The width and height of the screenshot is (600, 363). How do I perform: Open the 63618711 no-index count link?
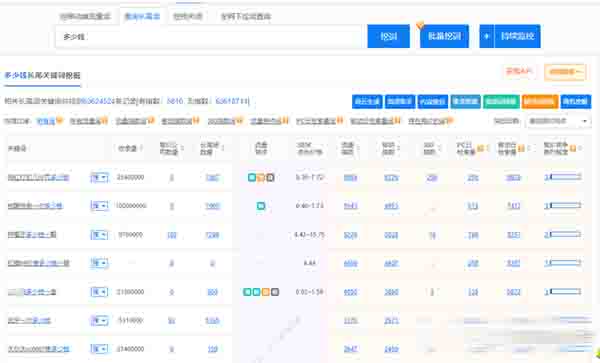coord(232,101)
